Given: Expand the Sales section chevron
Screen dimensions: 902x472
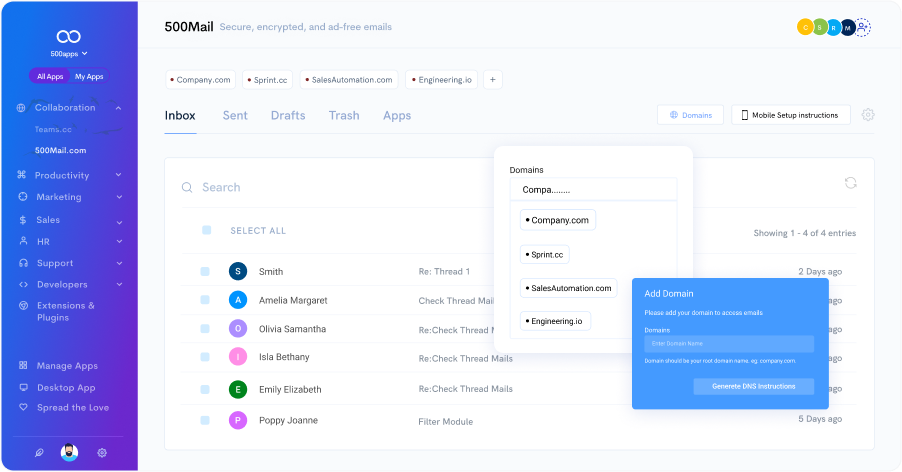Looking at the screenshot, I should coord(119,222).
